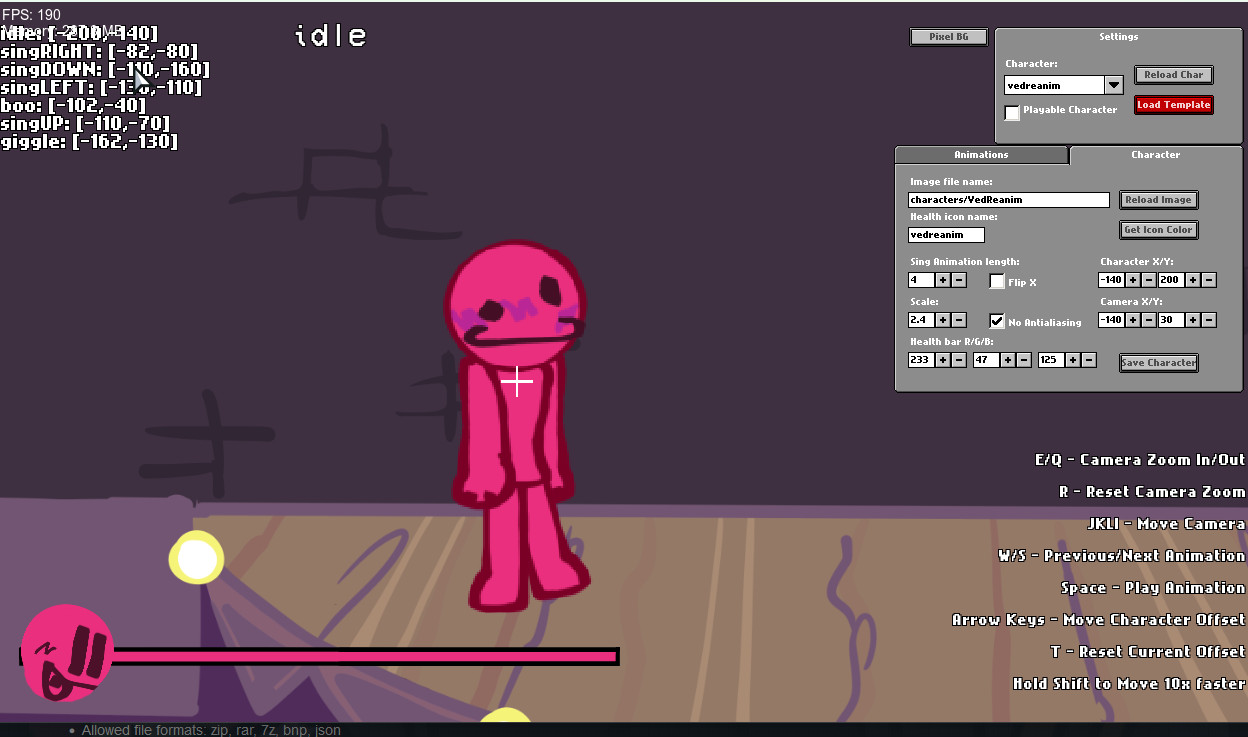Click the Get Icon Color button
This screenshot has height=737, width=1248.
click(1158, 229)
